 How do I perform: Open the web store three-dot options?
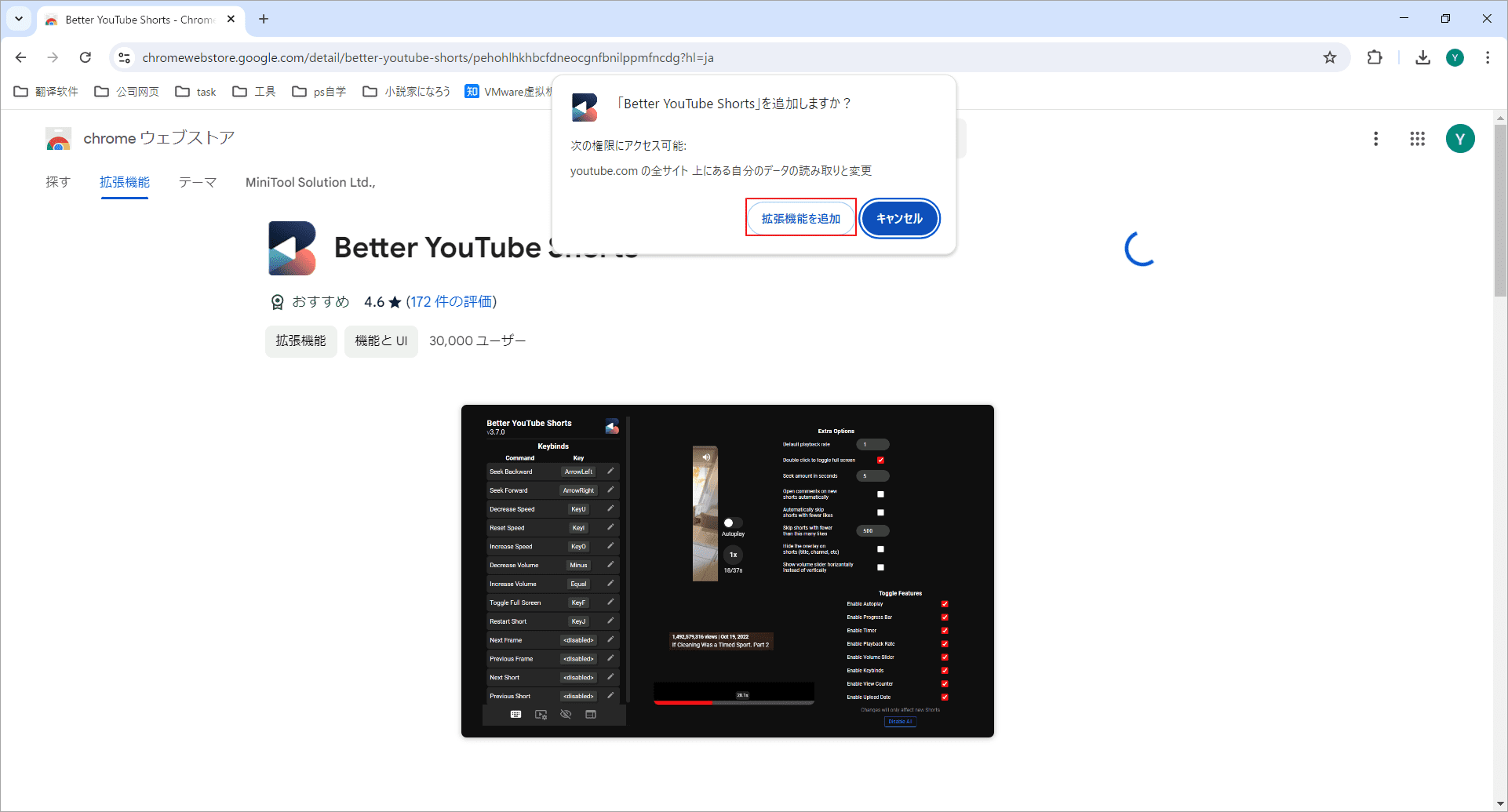1375,139
